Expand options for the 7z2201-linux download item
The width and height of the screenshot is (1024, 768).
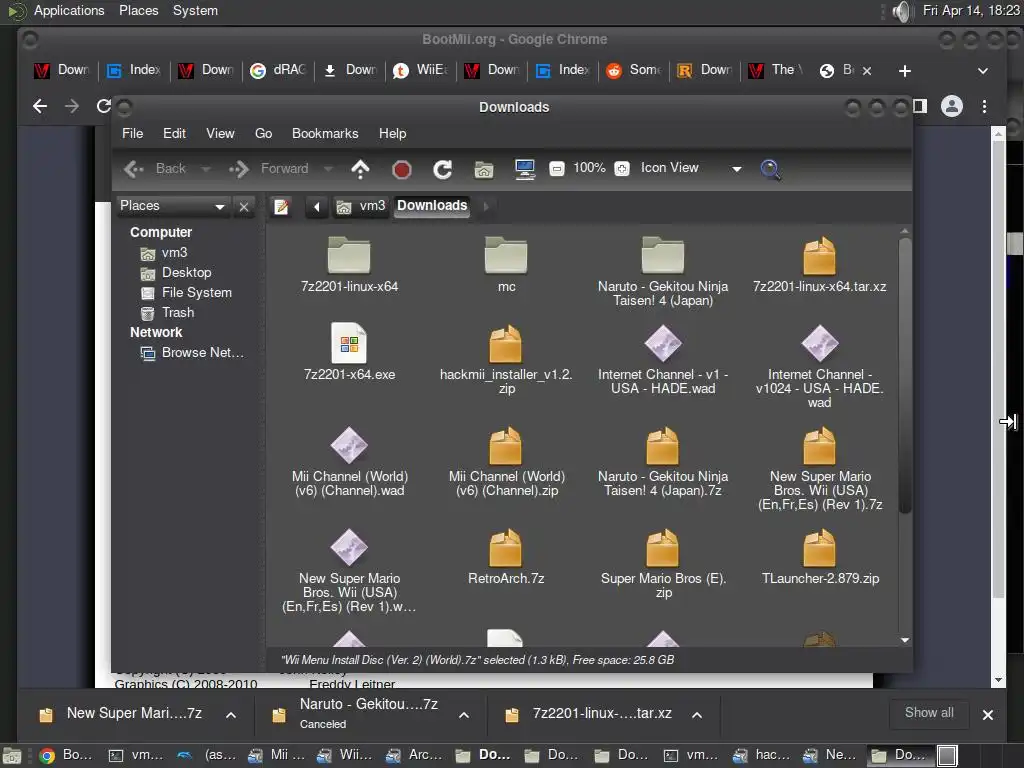click(x=697, y=715)
